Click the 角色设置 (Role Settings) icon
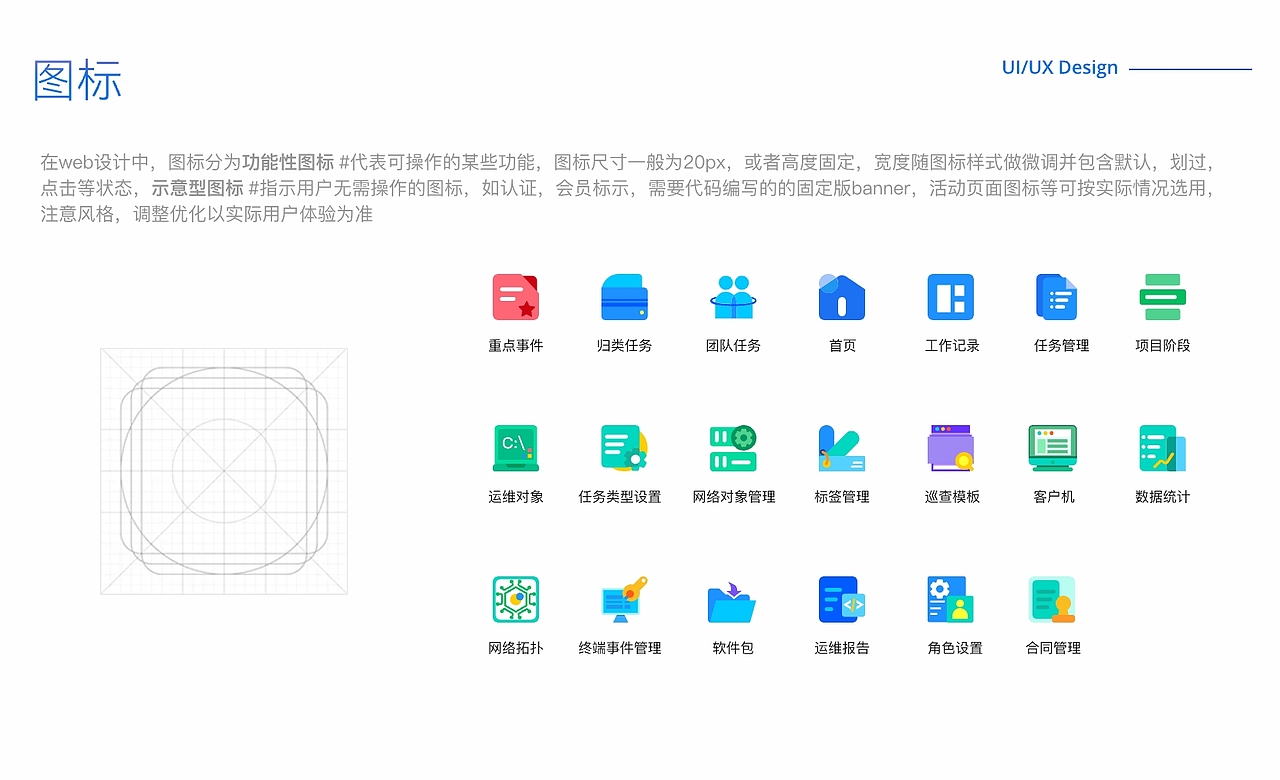The width and height of the screenshot is (1280, 780). pyautogui.click(x=949, y=598)
